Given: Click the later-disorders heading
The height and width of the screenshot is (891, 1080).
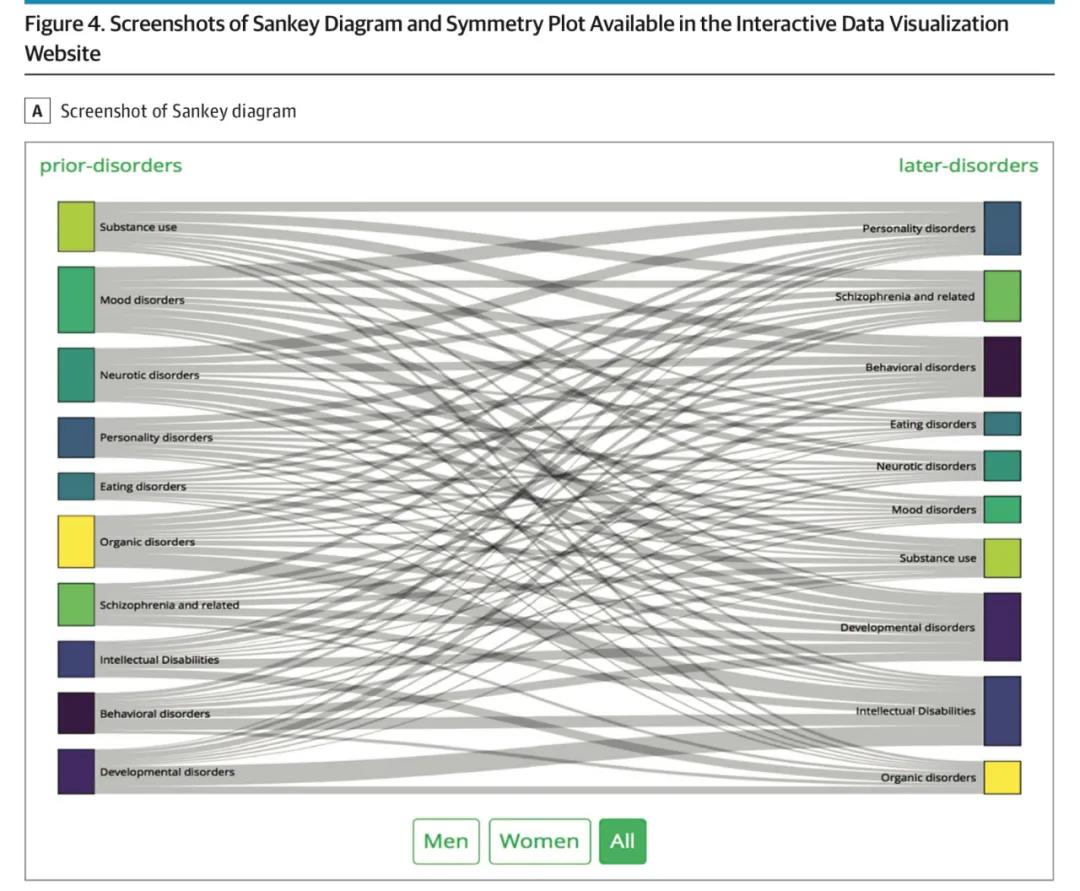Looking at the screenshot, I should [968, 165].
